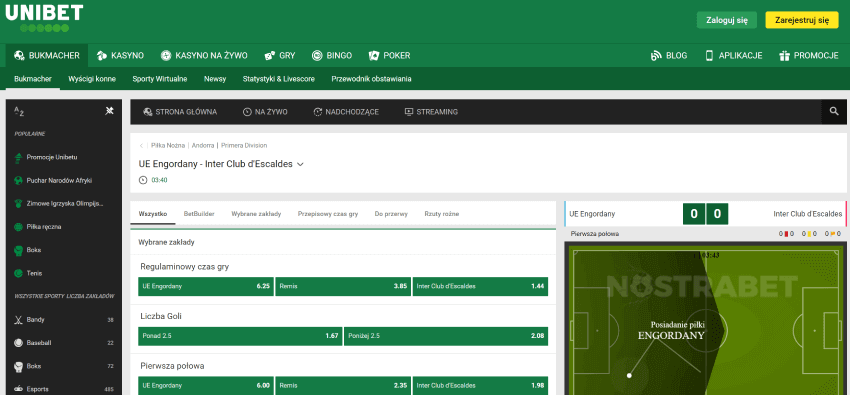Open Wyścigi konne submenu
The height and width of the screenshot is (395, 850).
point(92,79)
